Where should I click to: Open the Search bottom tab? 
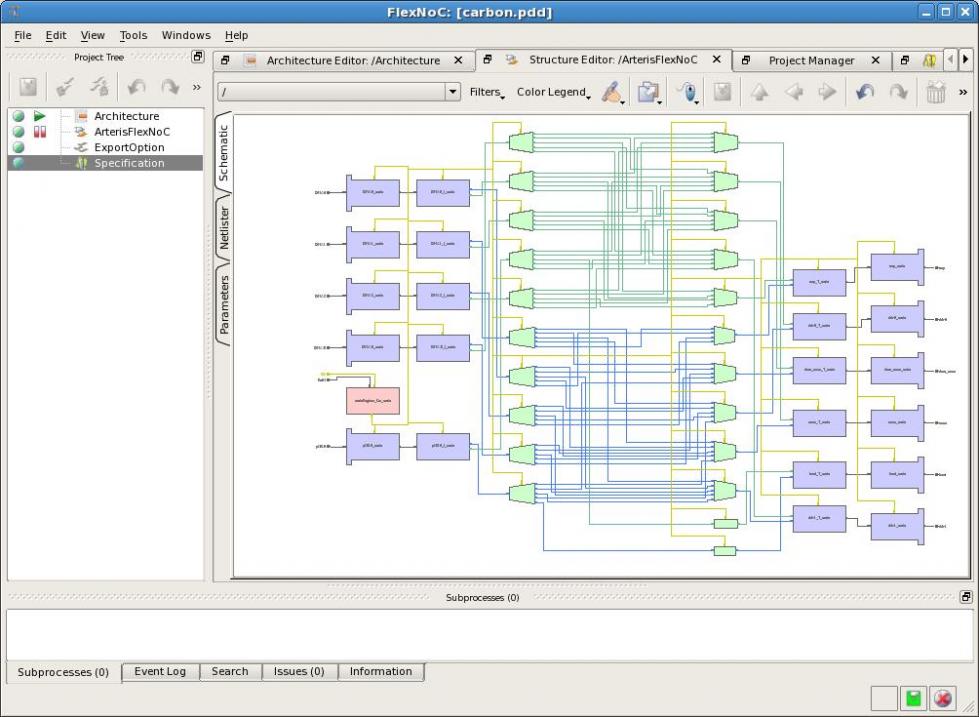pos(230,671)
